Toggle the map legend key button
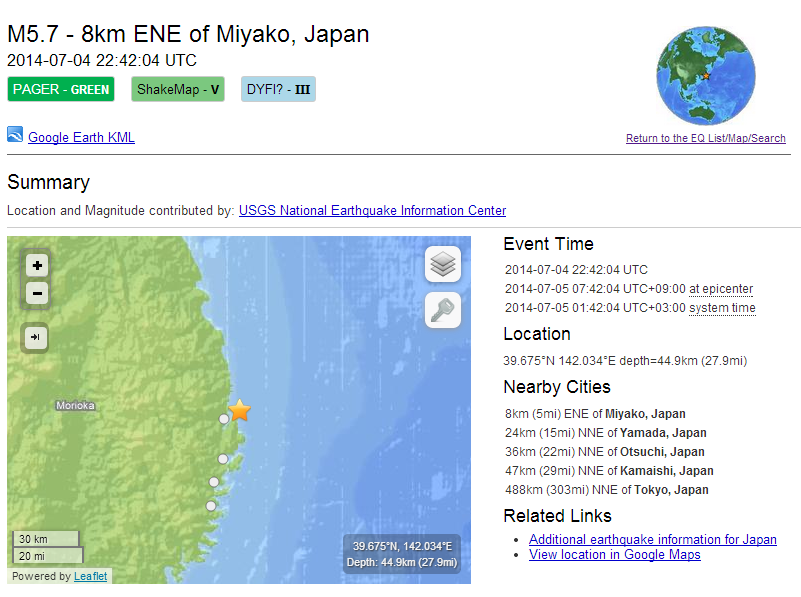The width and height of the screenshot is (801, 597). tap(443, 311)
